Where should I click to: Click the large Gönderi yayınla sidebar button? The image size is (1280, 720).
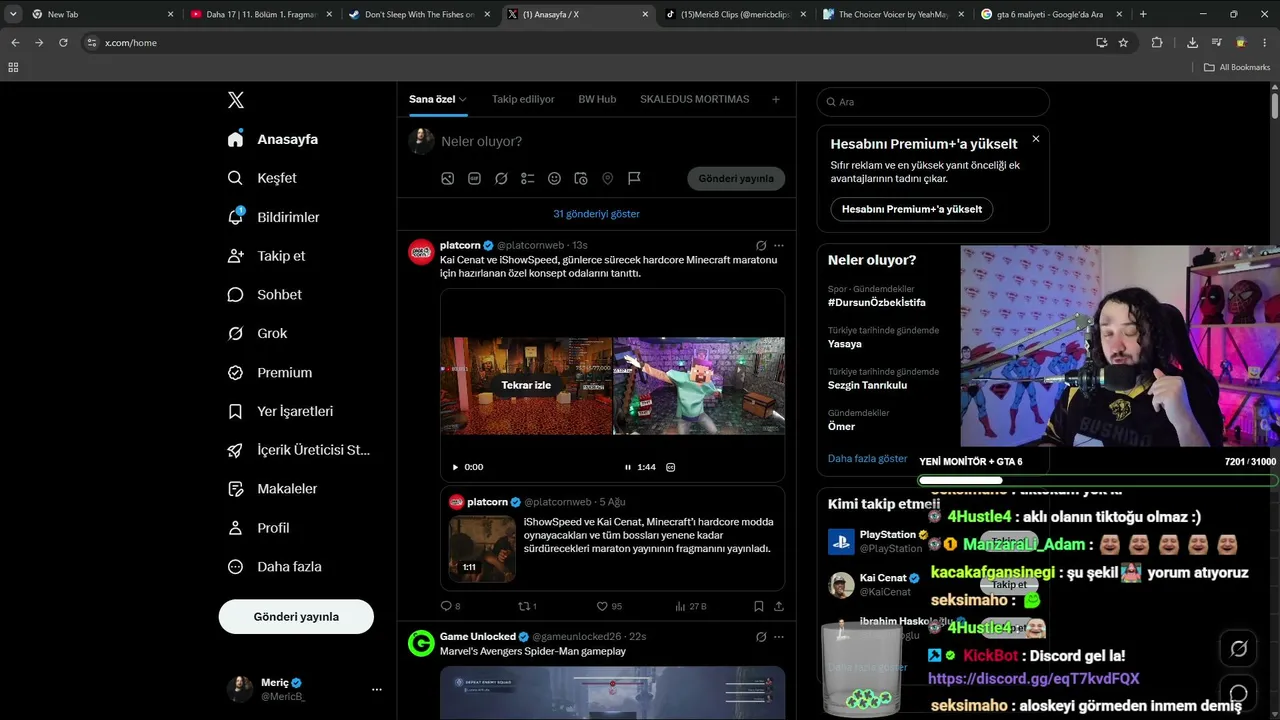point(296,617)
